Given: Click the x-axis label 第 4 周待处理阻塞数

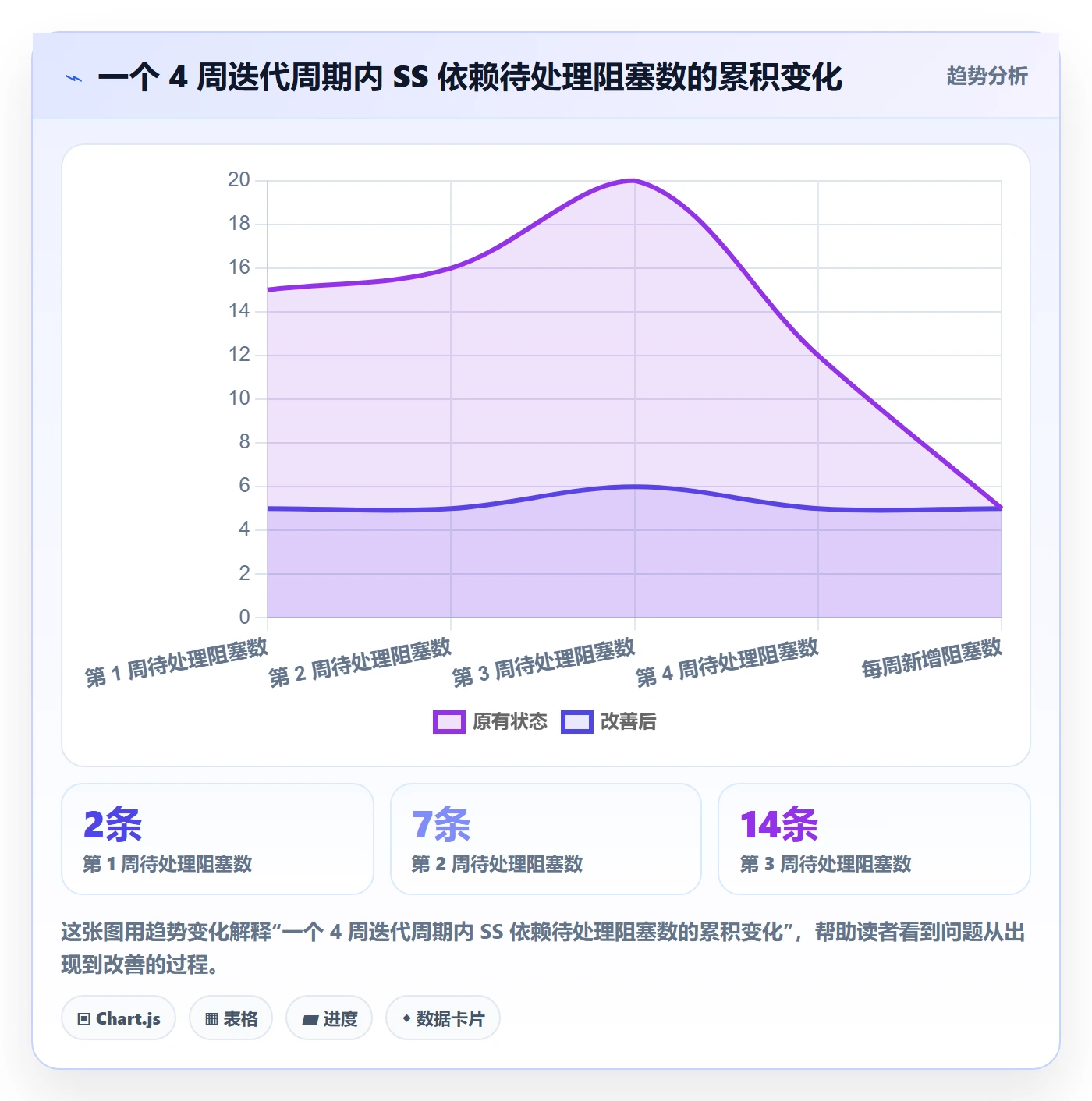Looking at the screenshot, I should [728, 662].
